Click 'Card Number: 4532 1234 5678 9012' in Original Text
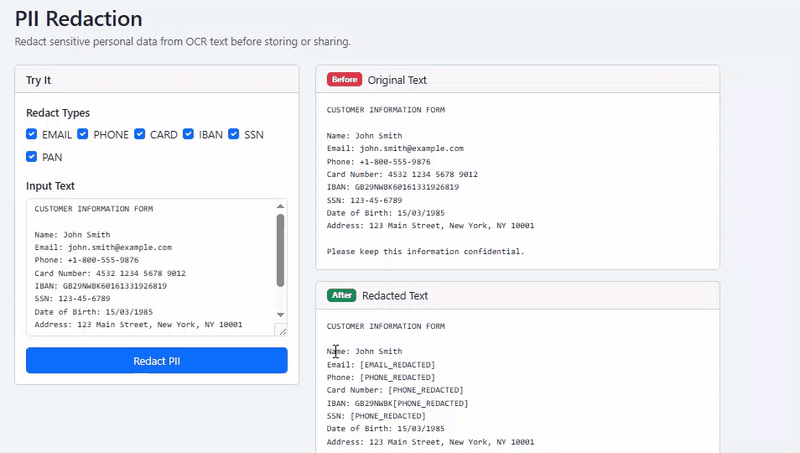The height and width of the screenshot is (453, 800). click(x=403, y=174)
